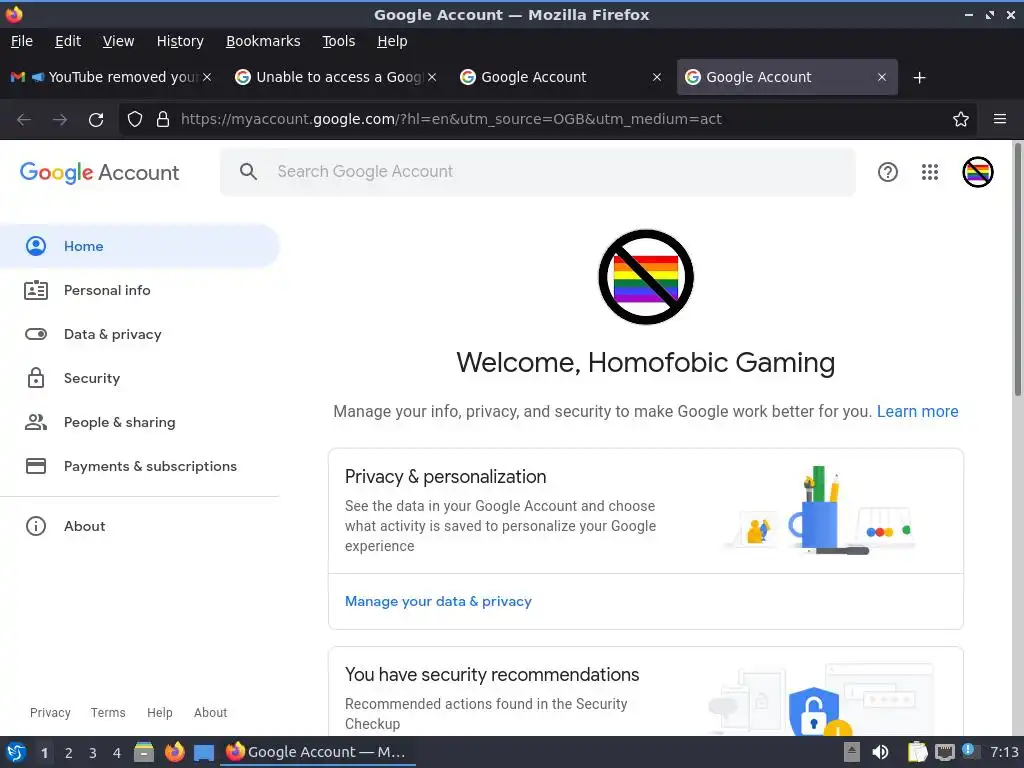Open the File menu
The width and height of the screenshot is (1024, 768).
22,41
